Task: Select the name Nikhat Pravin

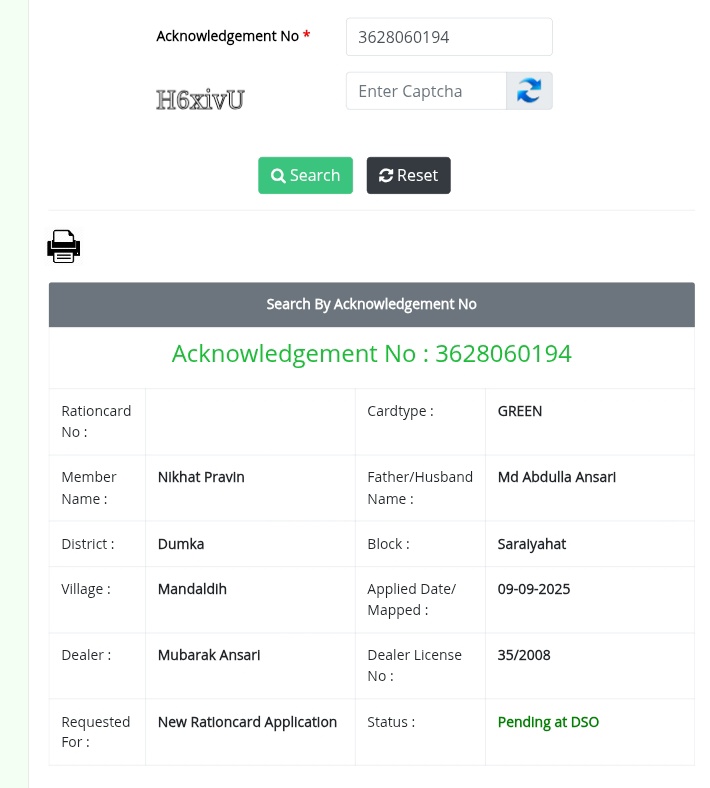Action: 201,477
